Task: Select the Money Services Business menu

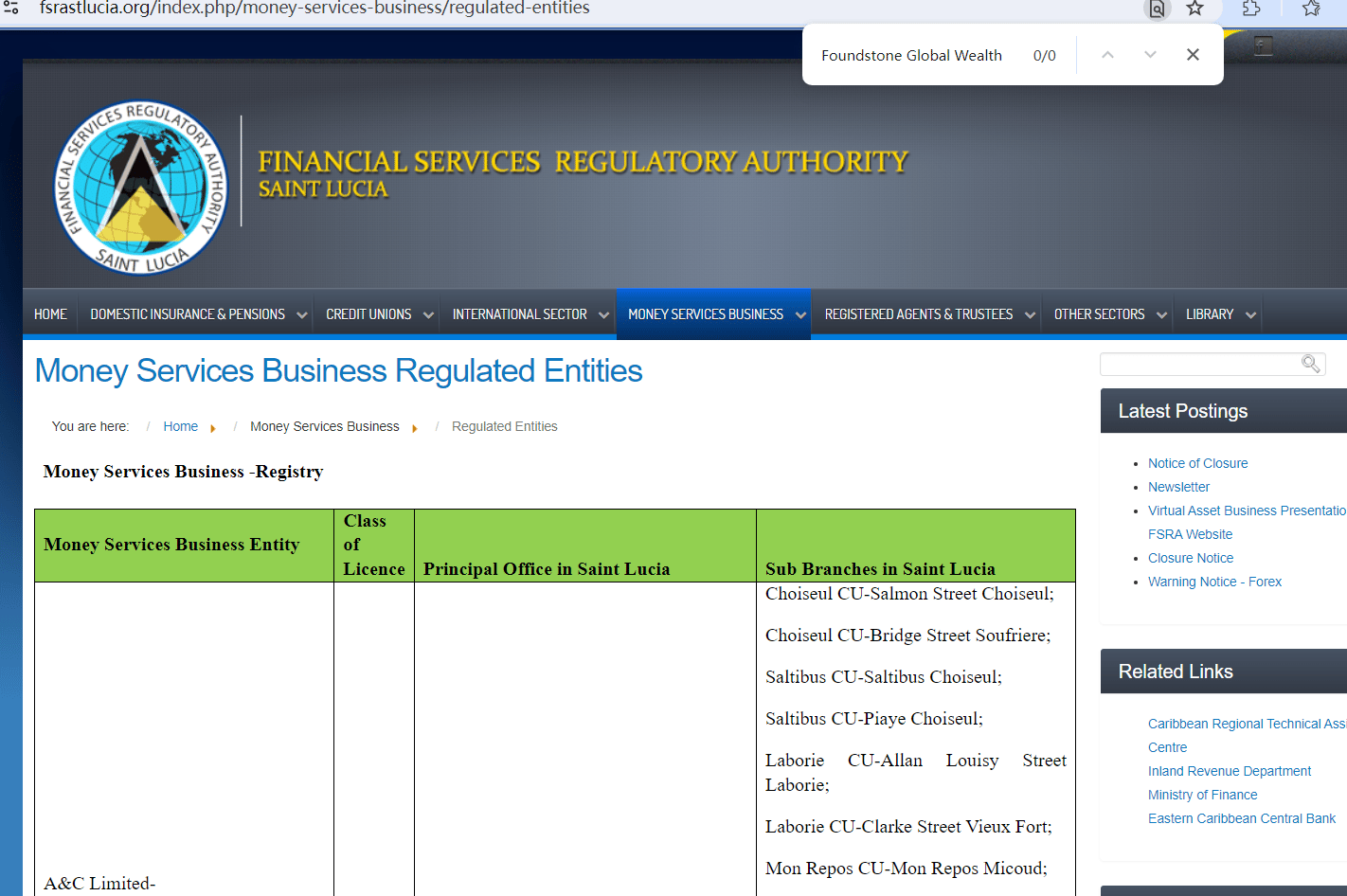Action: point(706,314)
